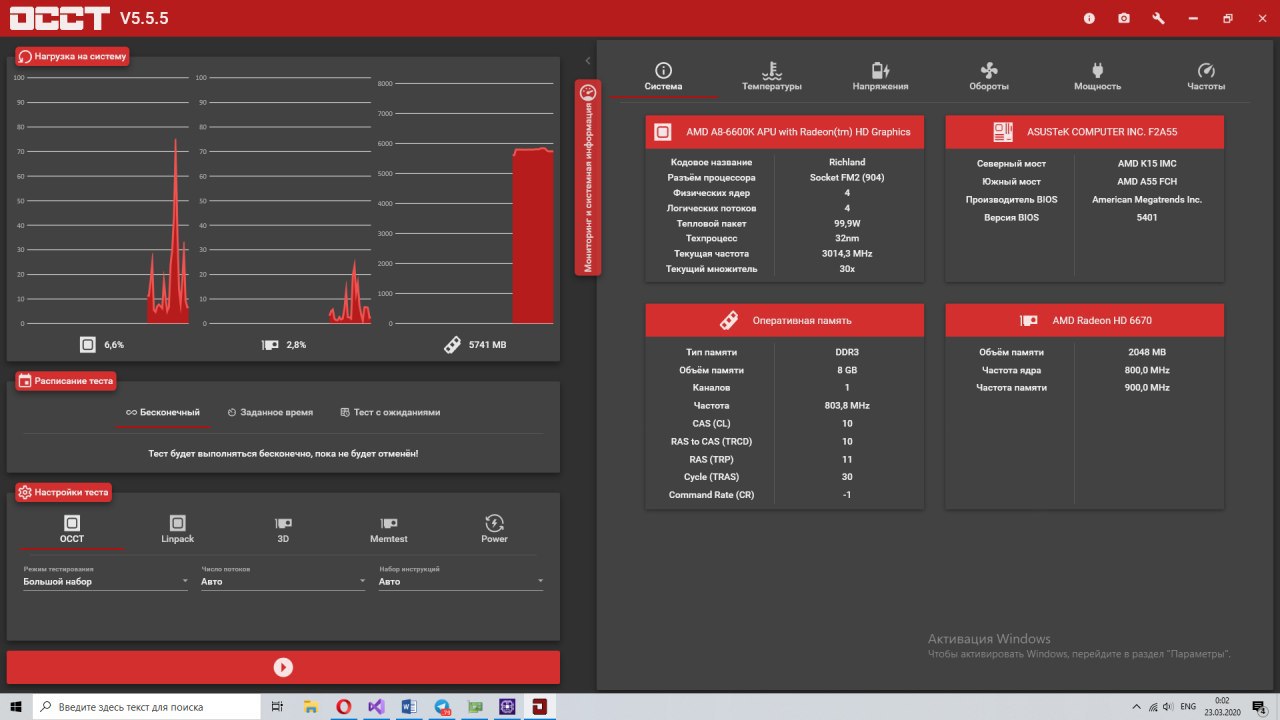Click the OCCT logo in title bar

pos(59,18)
